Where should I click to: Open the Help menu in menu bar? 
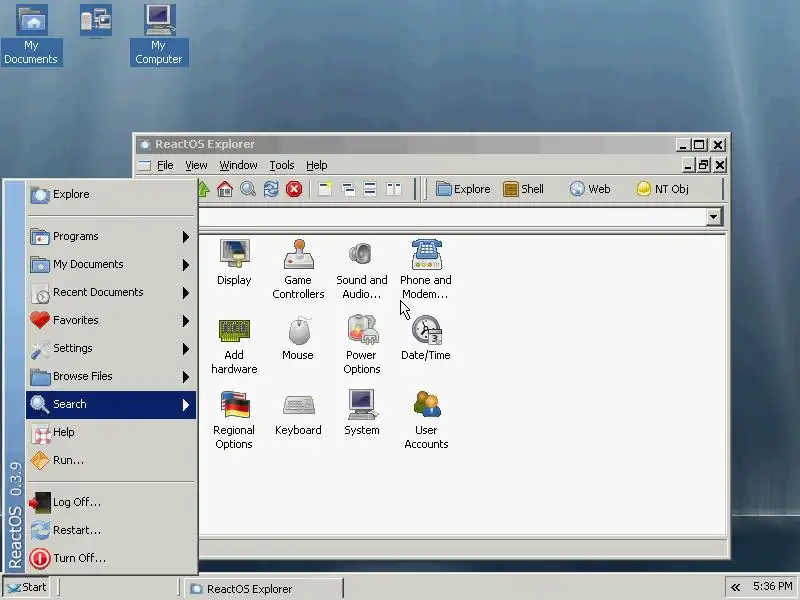point(316,165)
